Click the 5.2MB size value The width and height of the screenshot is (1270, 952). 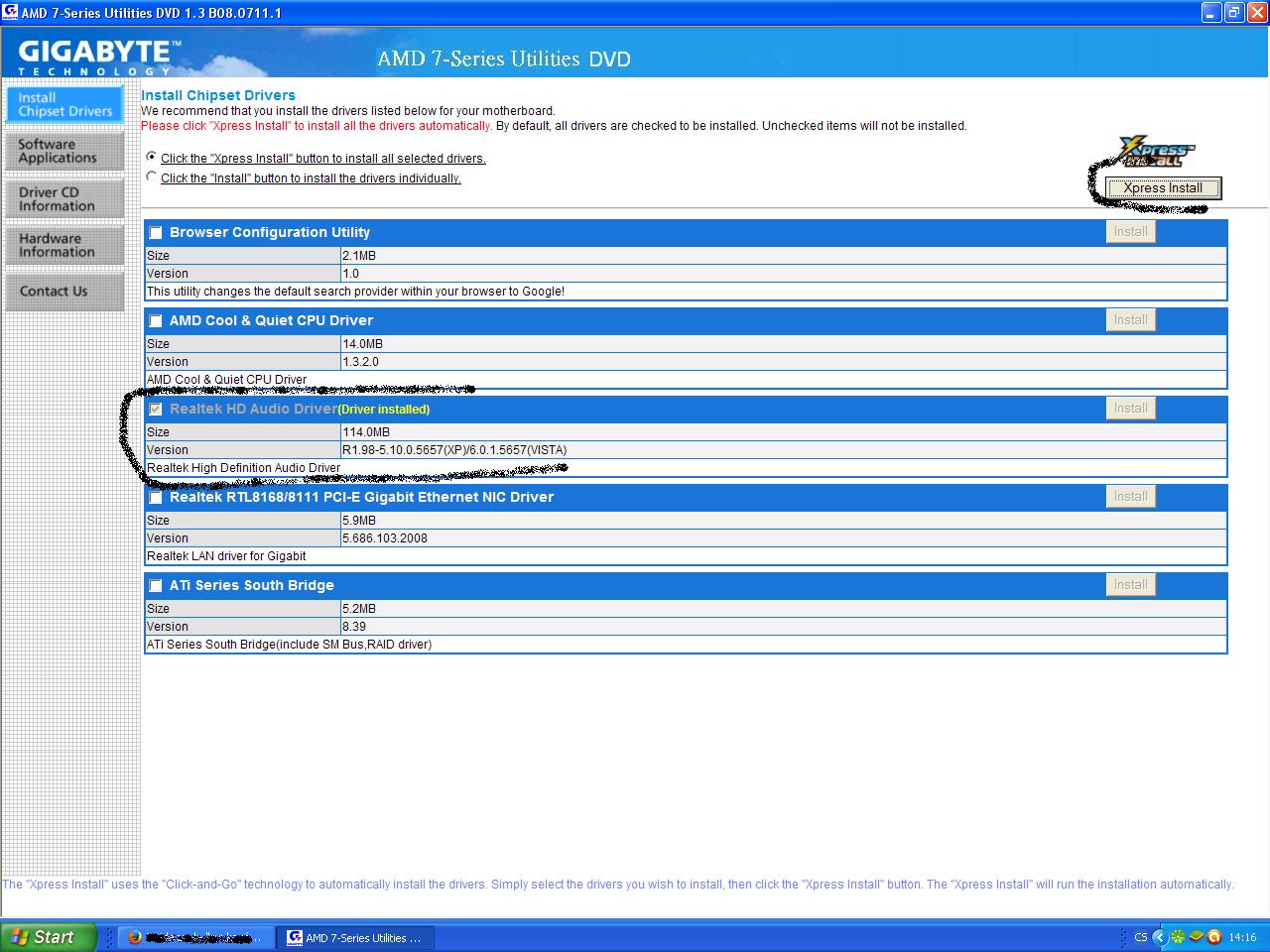coord(359,609)
